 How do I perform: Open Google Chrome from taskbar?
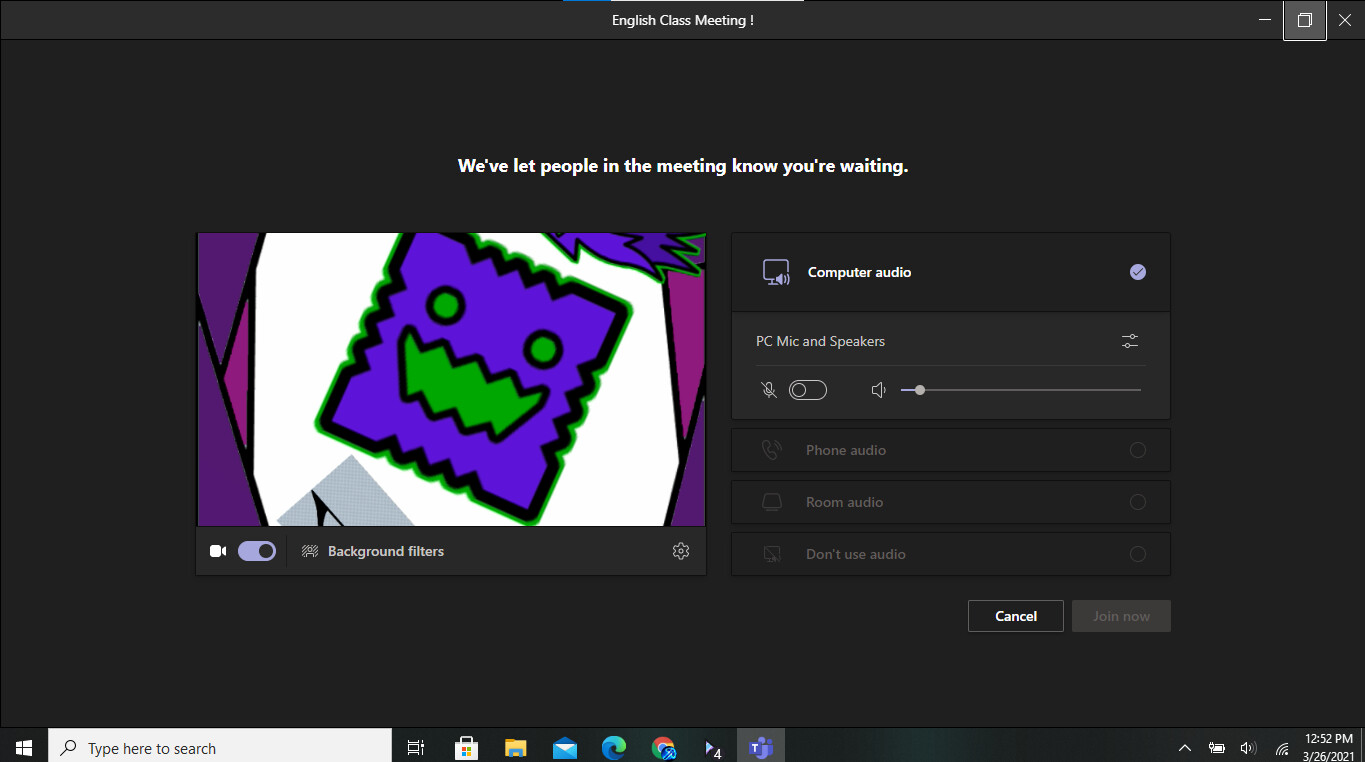click(663, 747)
